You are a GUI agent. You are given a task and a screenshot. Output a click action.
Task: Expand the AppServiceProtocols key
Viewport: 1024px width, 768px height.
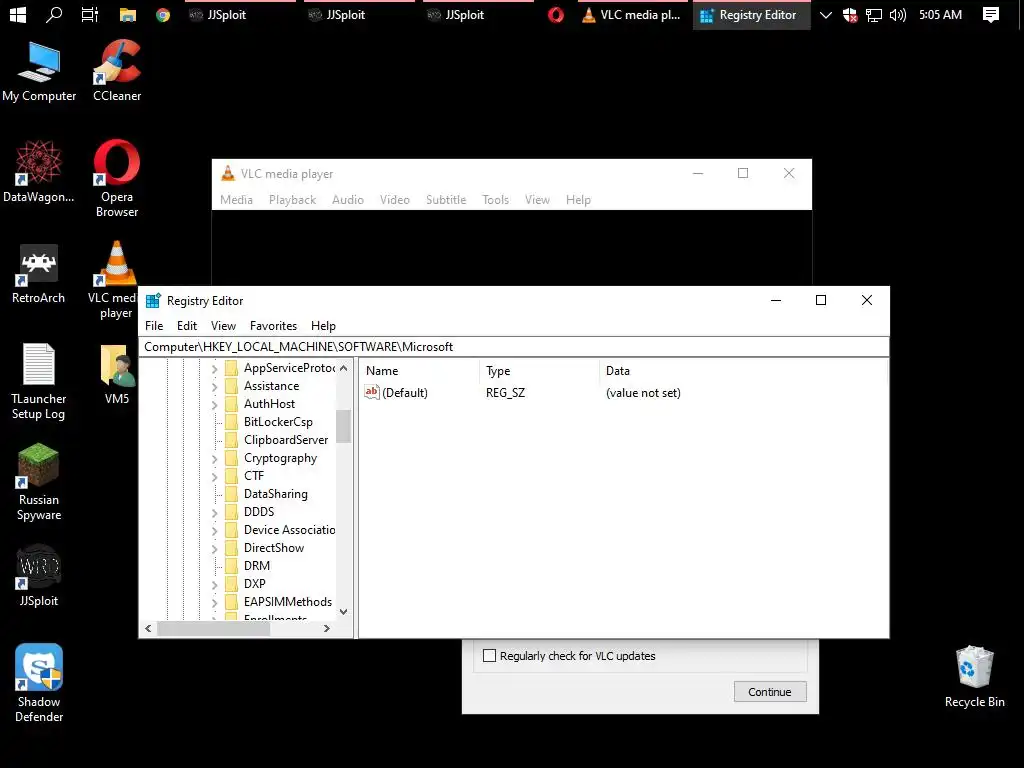coord(214,369)
